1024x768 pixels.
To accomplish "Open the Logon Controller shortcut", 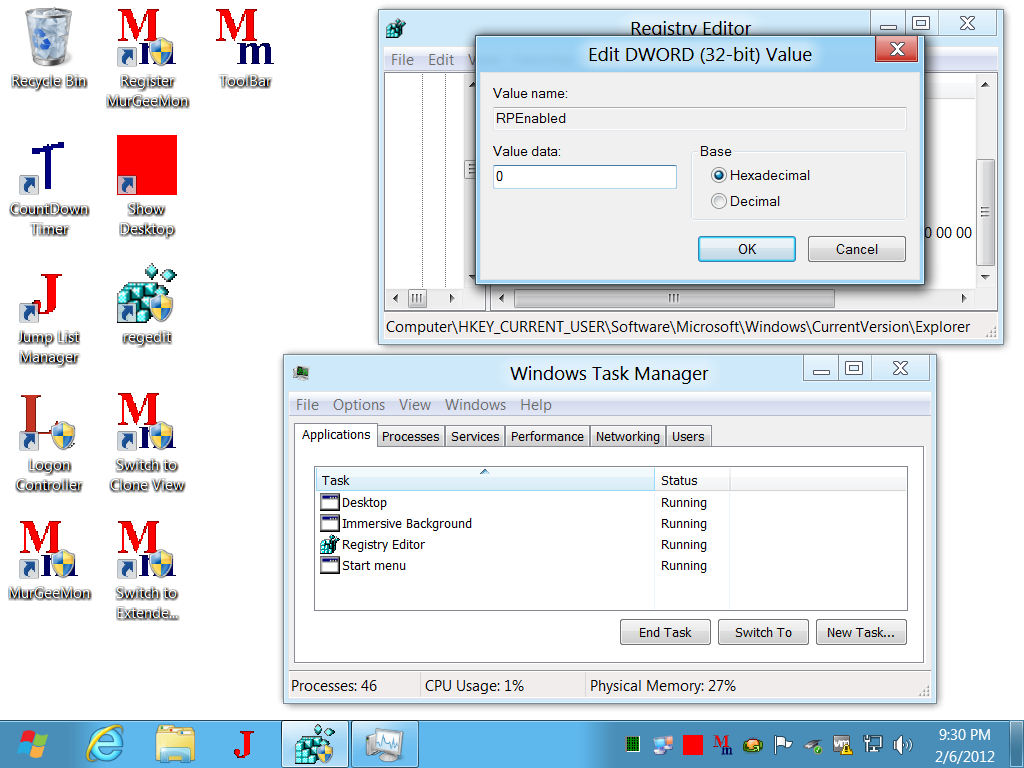I will 49,443.
